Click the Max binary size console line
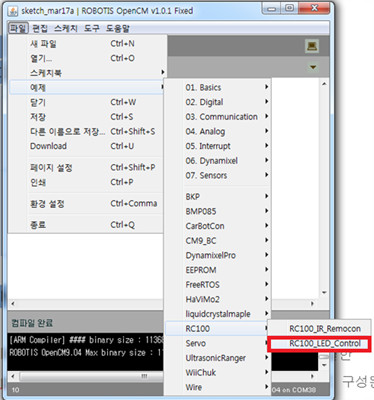The image size is (374, 400). [87, 353]
